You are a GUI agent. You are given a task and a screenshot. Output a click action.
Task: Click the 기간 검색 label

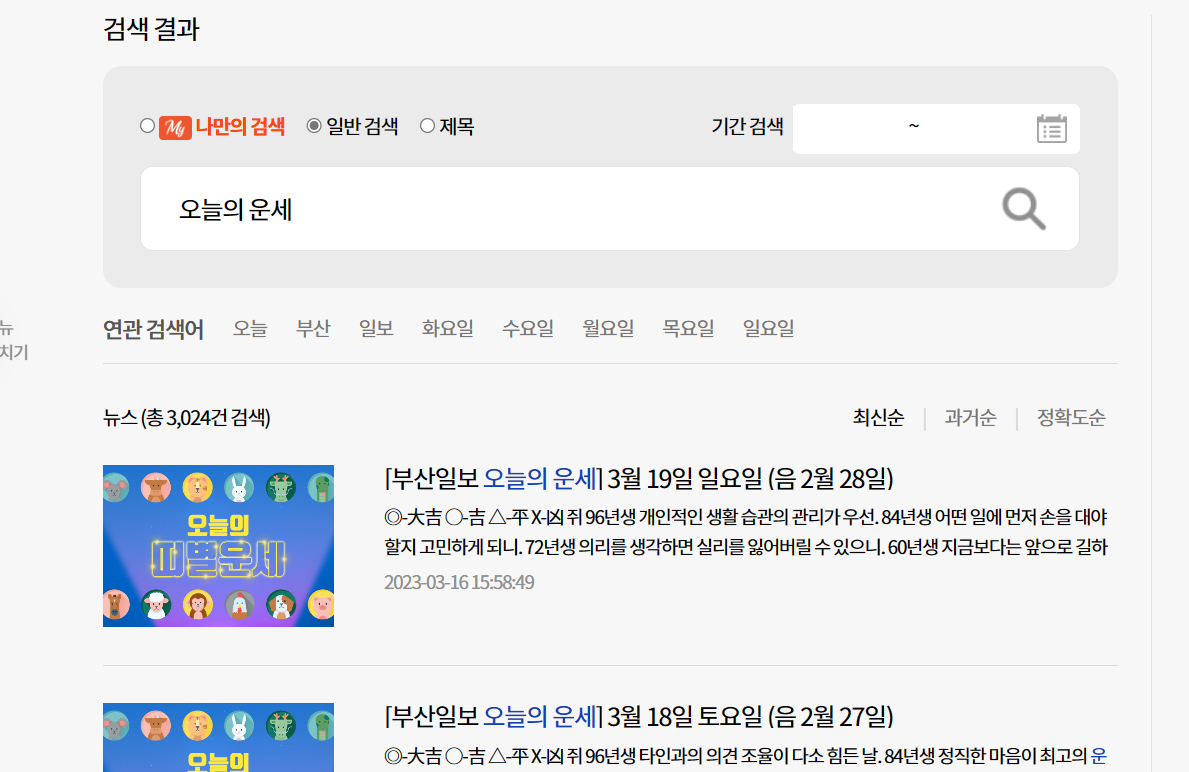pyautogui.click(x=747, y=127)
